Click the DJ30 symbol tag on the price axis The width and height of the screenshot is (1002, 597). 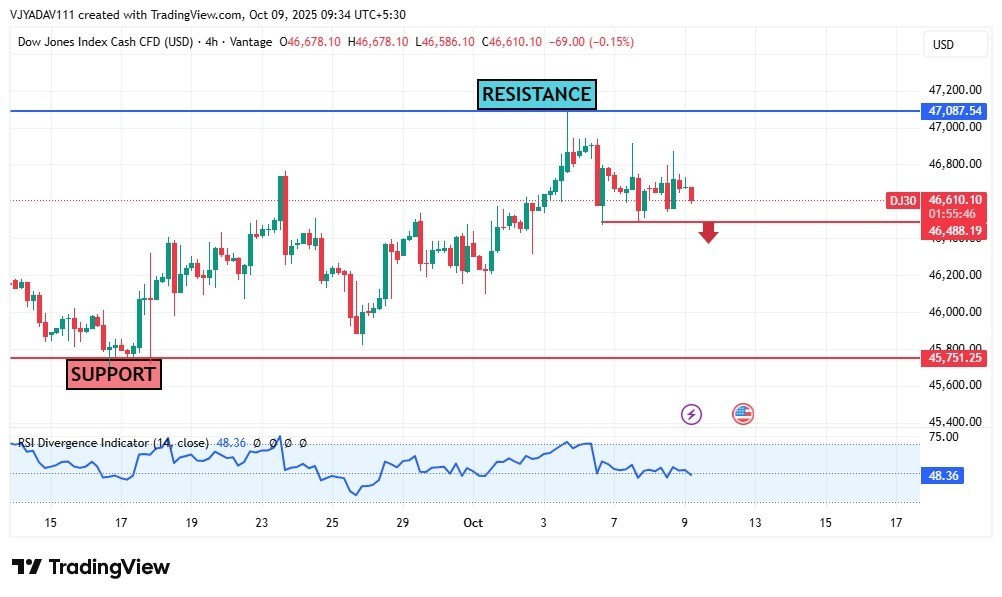[903, 201]
